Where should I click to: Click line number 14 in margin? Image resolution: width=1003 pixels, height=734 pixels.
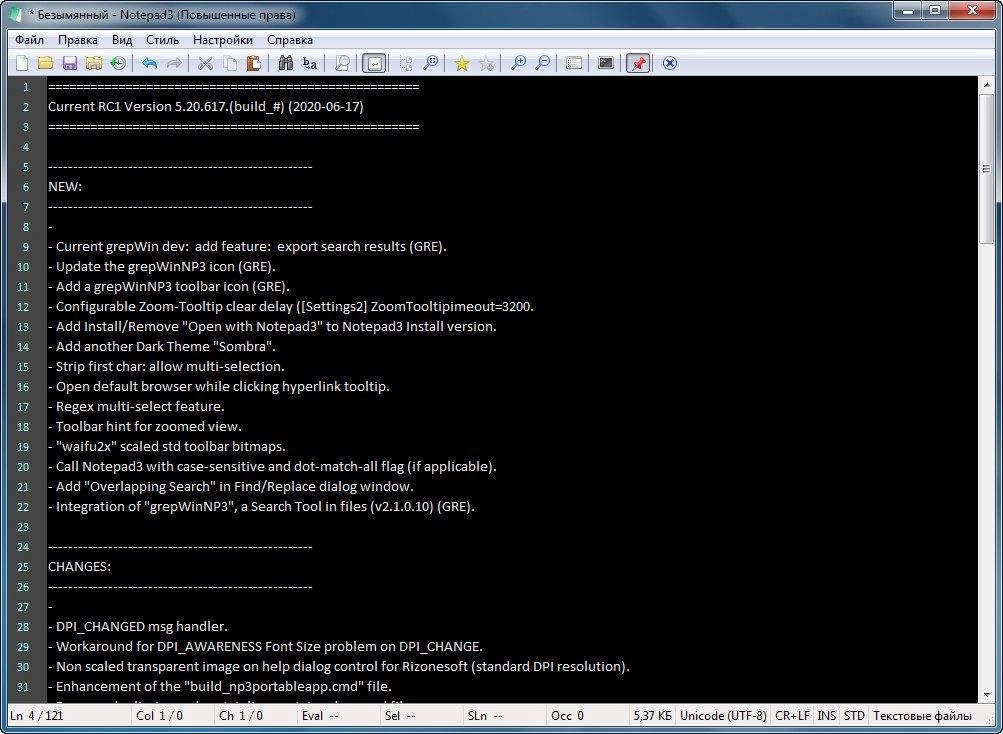(23, 347)
